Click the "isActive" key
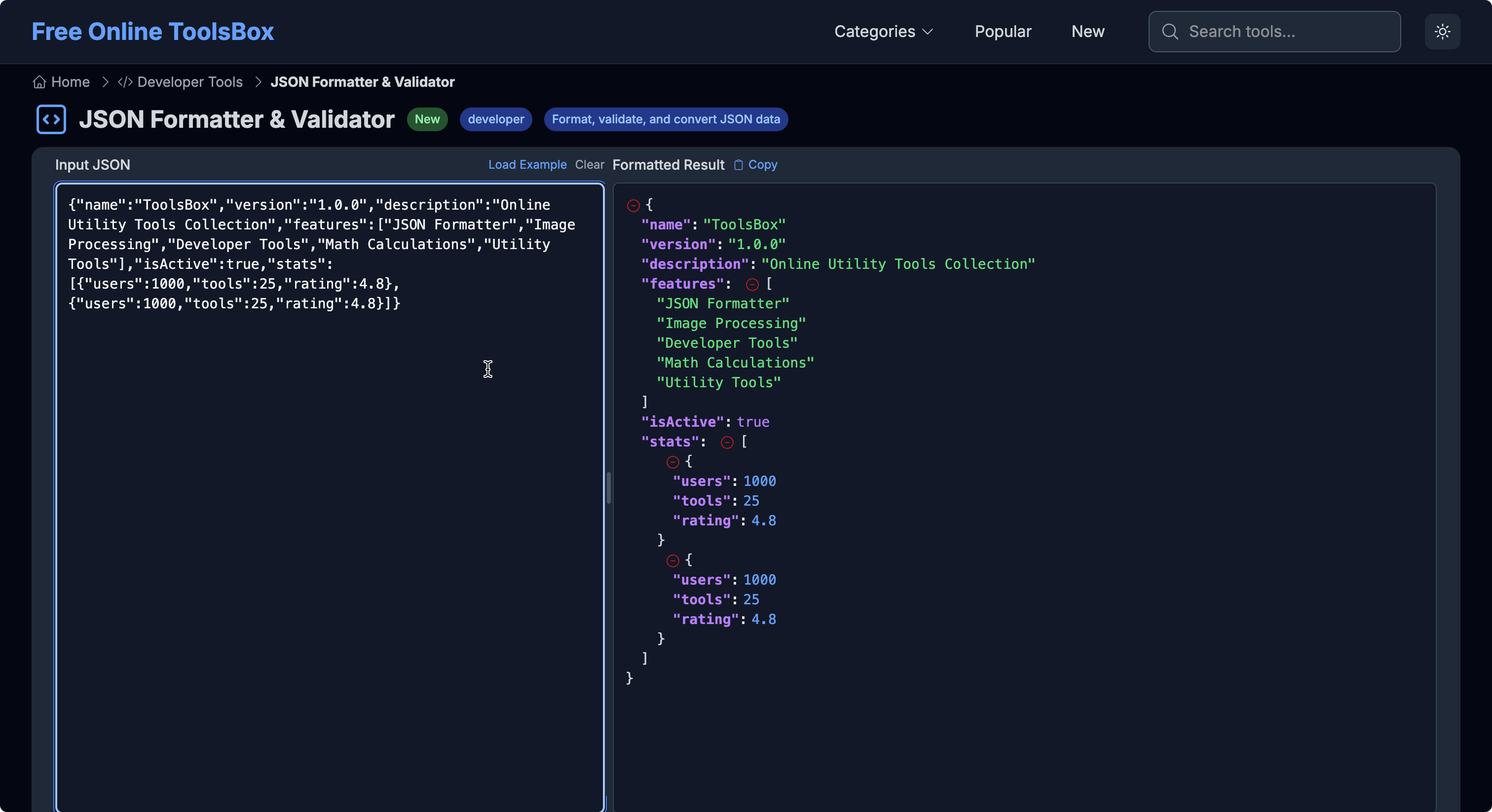Image resolution: width=1492 pixels, height=812 pixels. tap(682, 422)
